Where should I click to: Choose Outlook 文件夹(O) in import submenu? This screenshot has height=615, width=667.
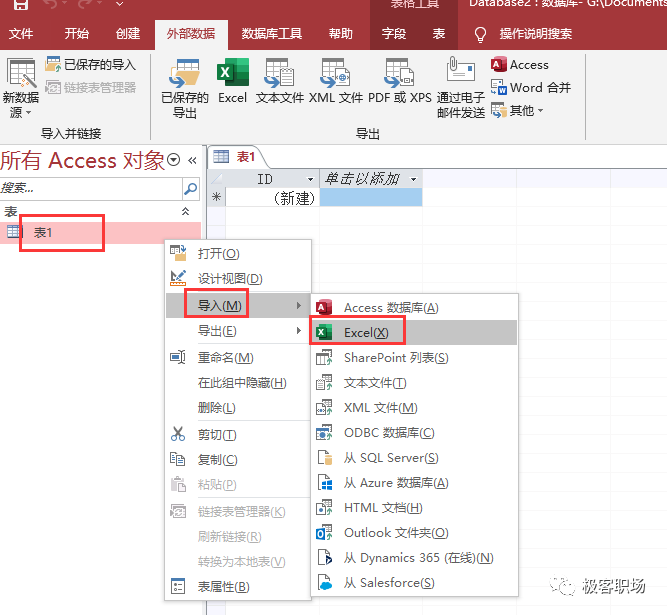click(x=414, y=533)
